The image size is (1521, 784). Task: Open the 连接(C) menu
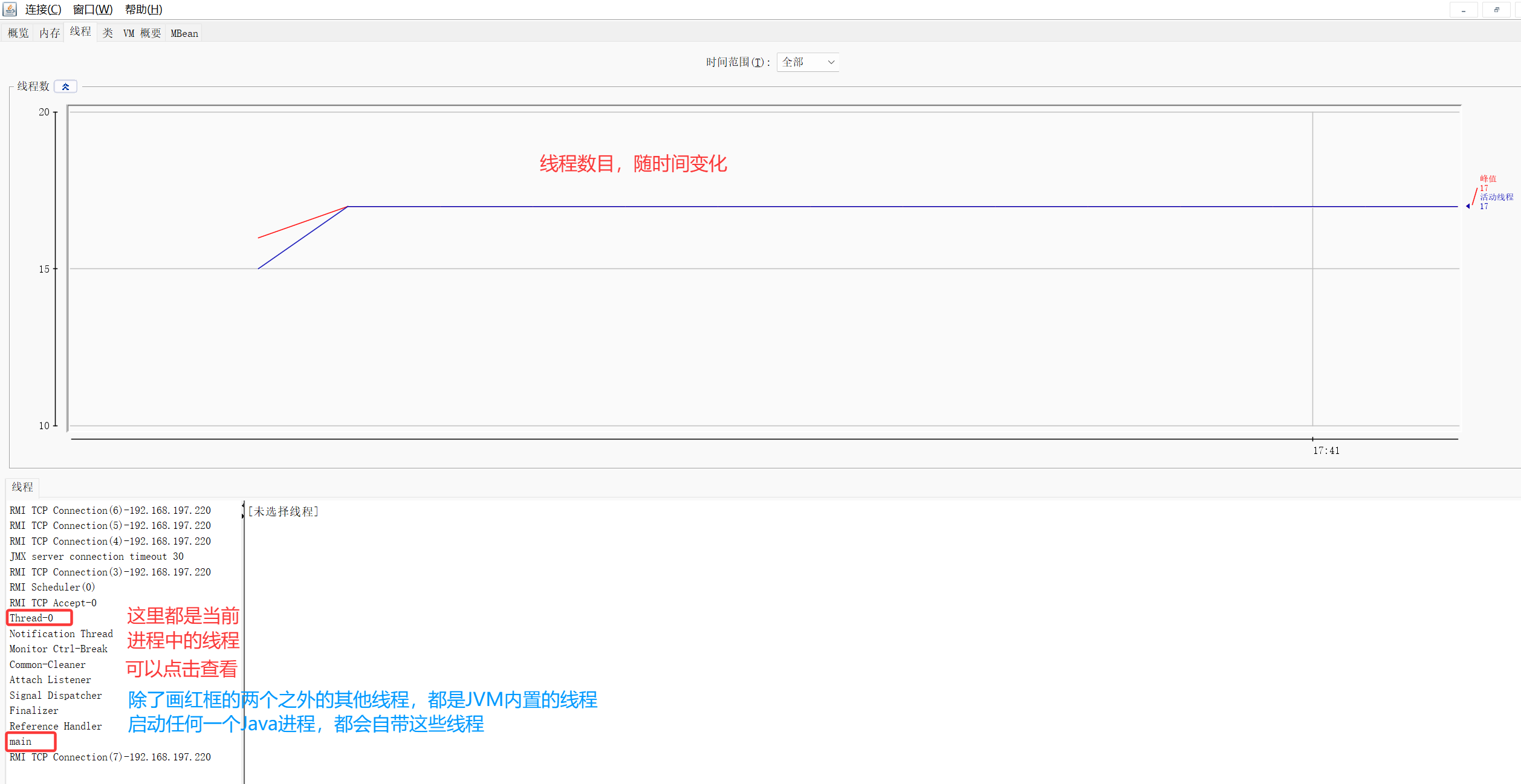pos(43,10)
